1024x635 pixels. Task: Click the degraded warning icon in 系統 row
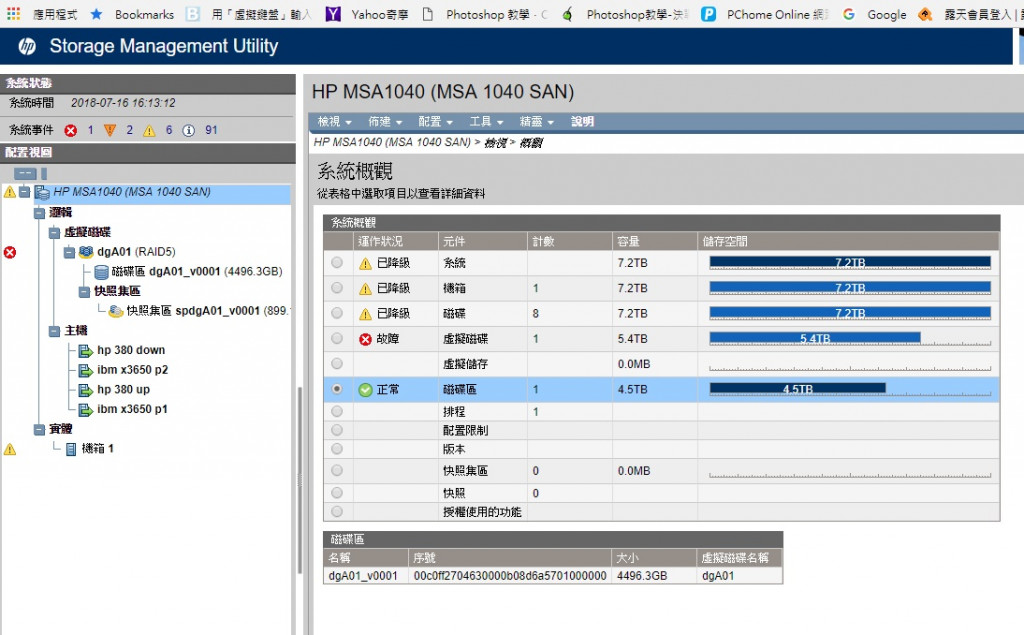(365, 263)
